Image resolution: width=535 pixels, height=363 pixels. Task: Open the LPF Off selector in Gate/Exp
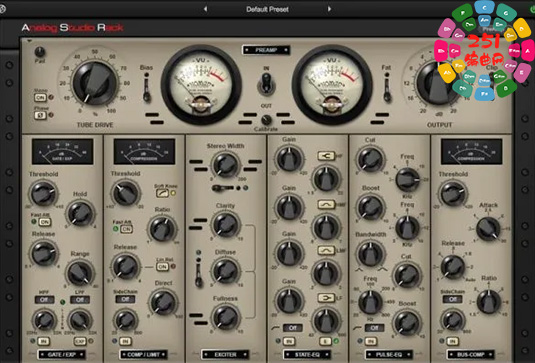[80, 300]
